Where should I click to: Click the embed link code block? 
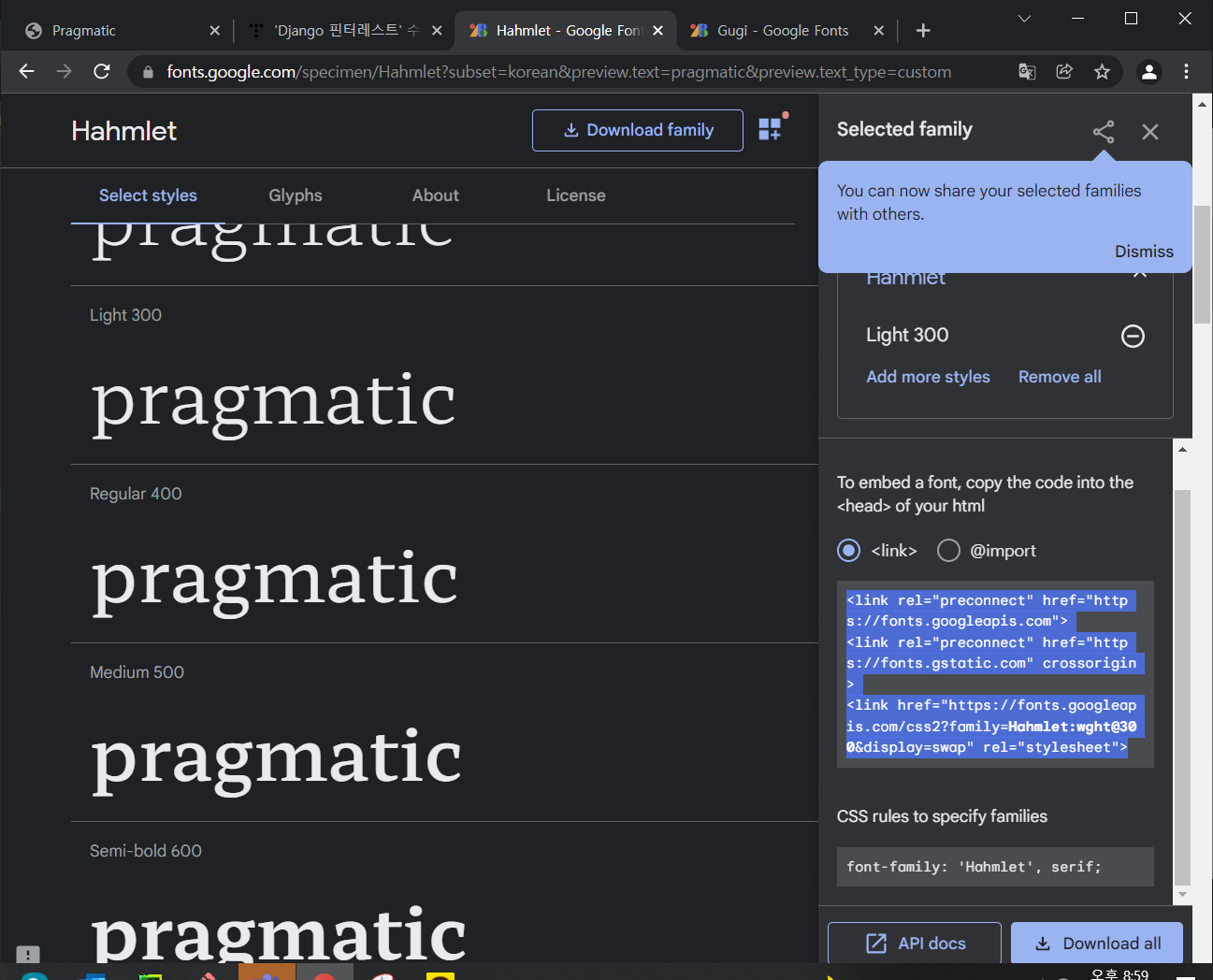click(x=995, y=674)
